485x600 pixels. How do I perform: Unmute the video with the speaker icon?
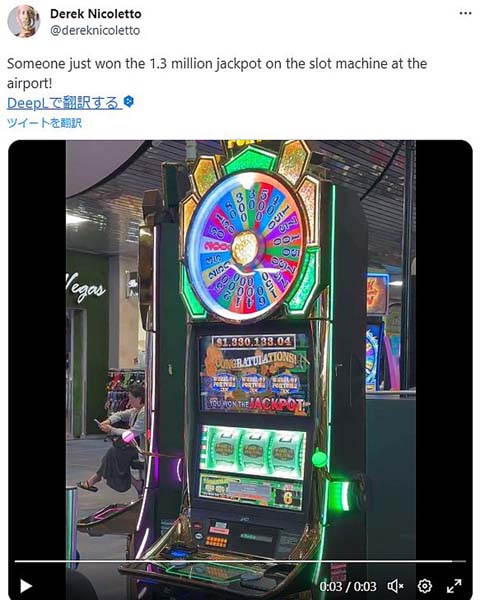coord(396,586)
